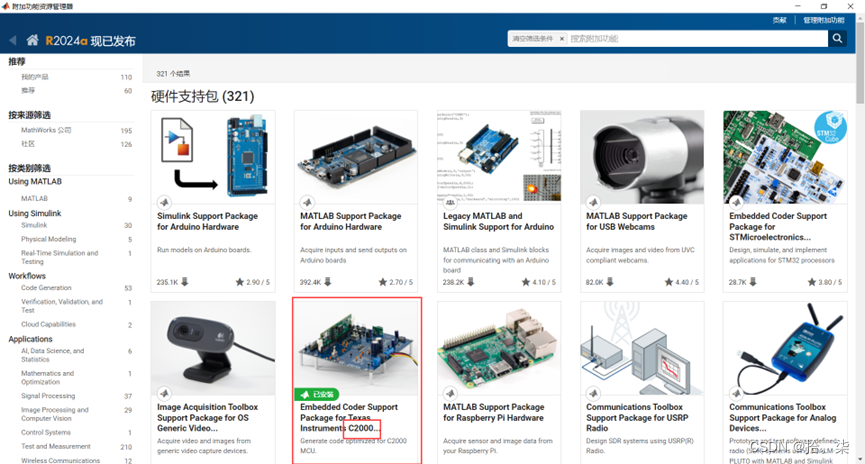Click MathWorks badge on USRP Radio card

[593, 393]
